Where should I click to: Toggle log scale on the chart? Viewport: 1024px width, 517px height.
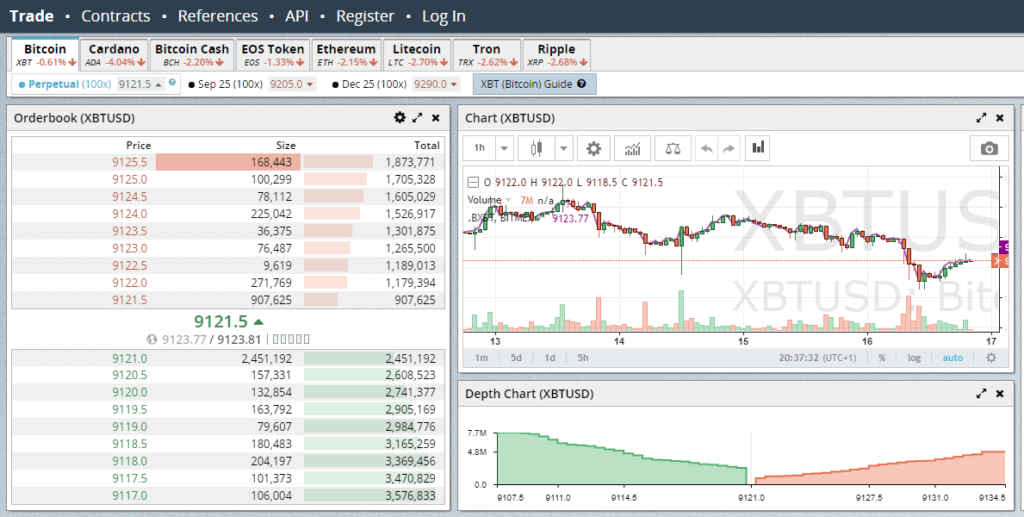[x=914, y=357]
